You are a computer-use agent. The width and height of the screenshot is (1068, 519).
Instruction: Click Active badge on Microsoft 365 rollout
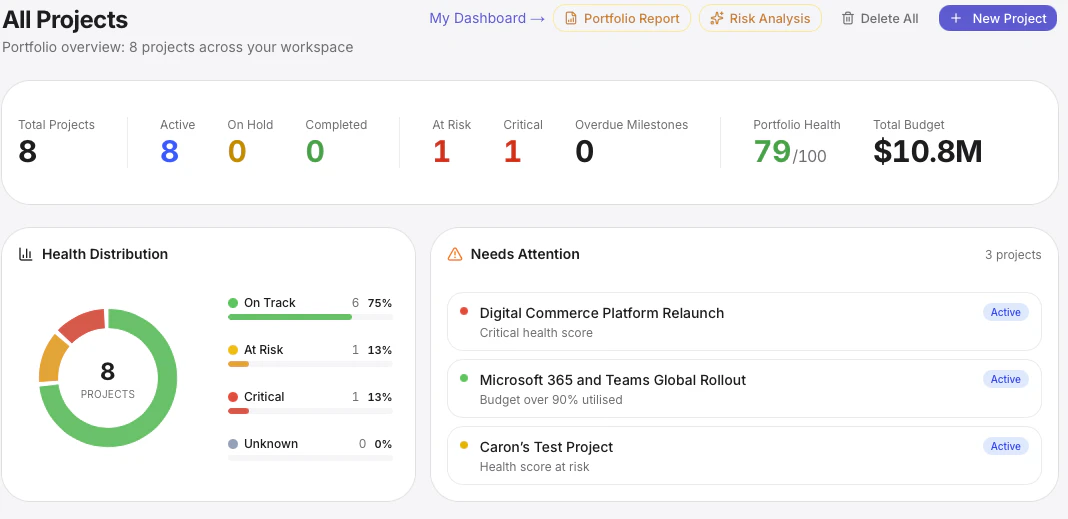click(x=1005, y=379)
